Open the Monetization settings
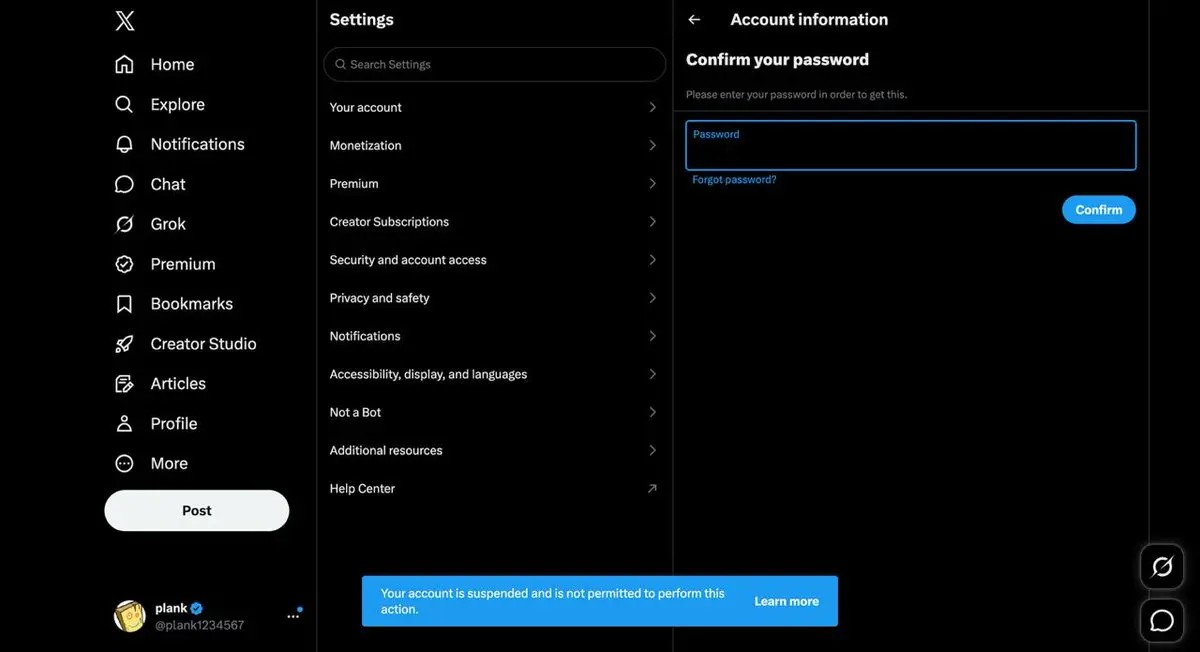The height and width of the screenshot is (652, 1200). [x=494, y=145]
